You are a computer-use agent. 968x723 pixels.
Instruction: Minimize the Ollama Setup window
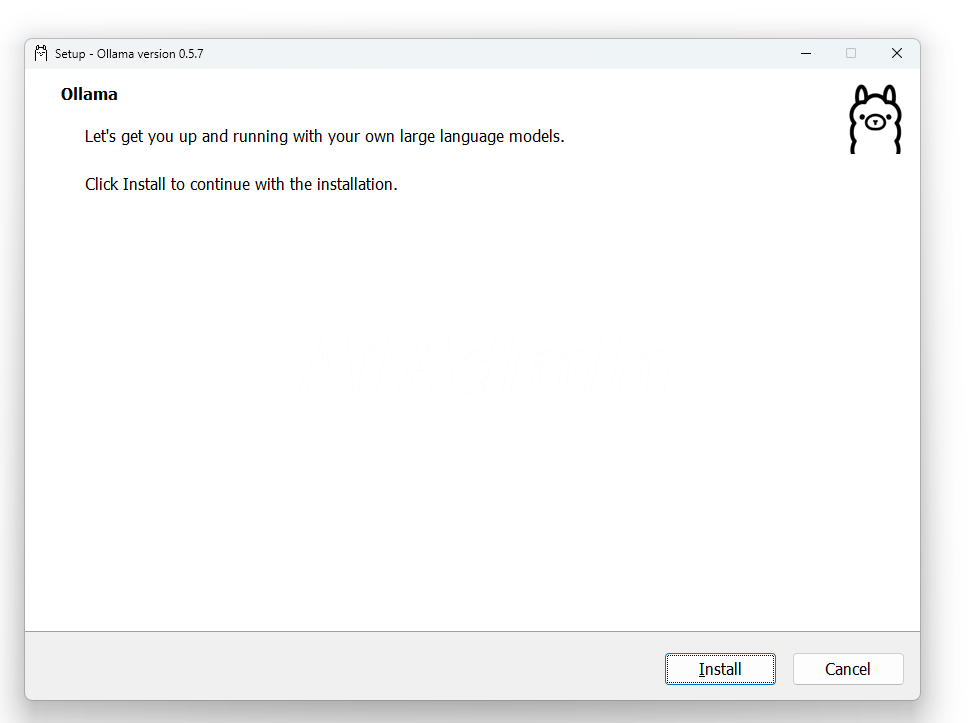coord(805,53)
